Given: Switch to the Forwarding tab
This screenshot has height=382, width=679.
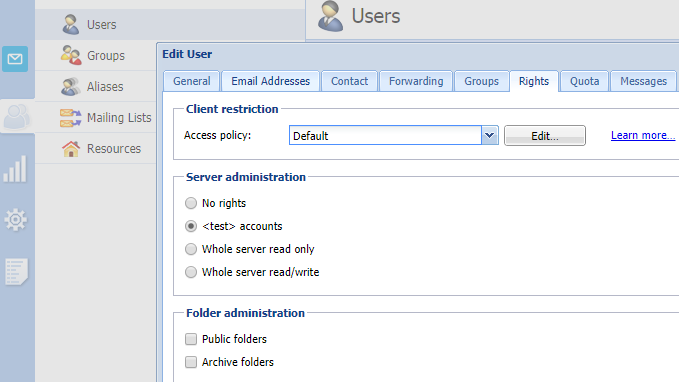Looking at the screenshot, I should click(x=416, y=81).
